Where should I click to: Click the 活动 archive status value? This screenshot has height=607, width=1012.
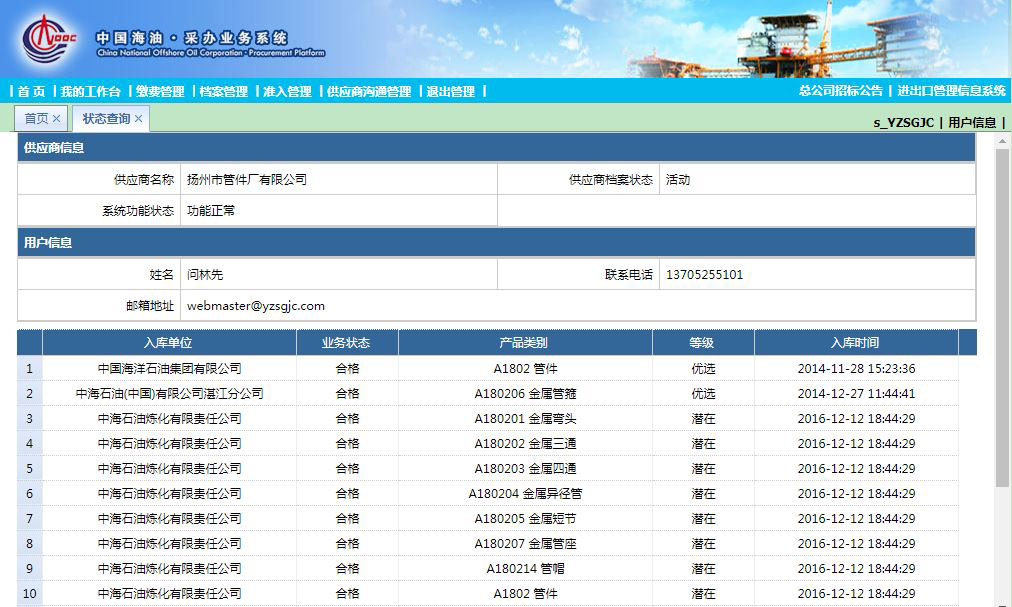coord(678,180)
